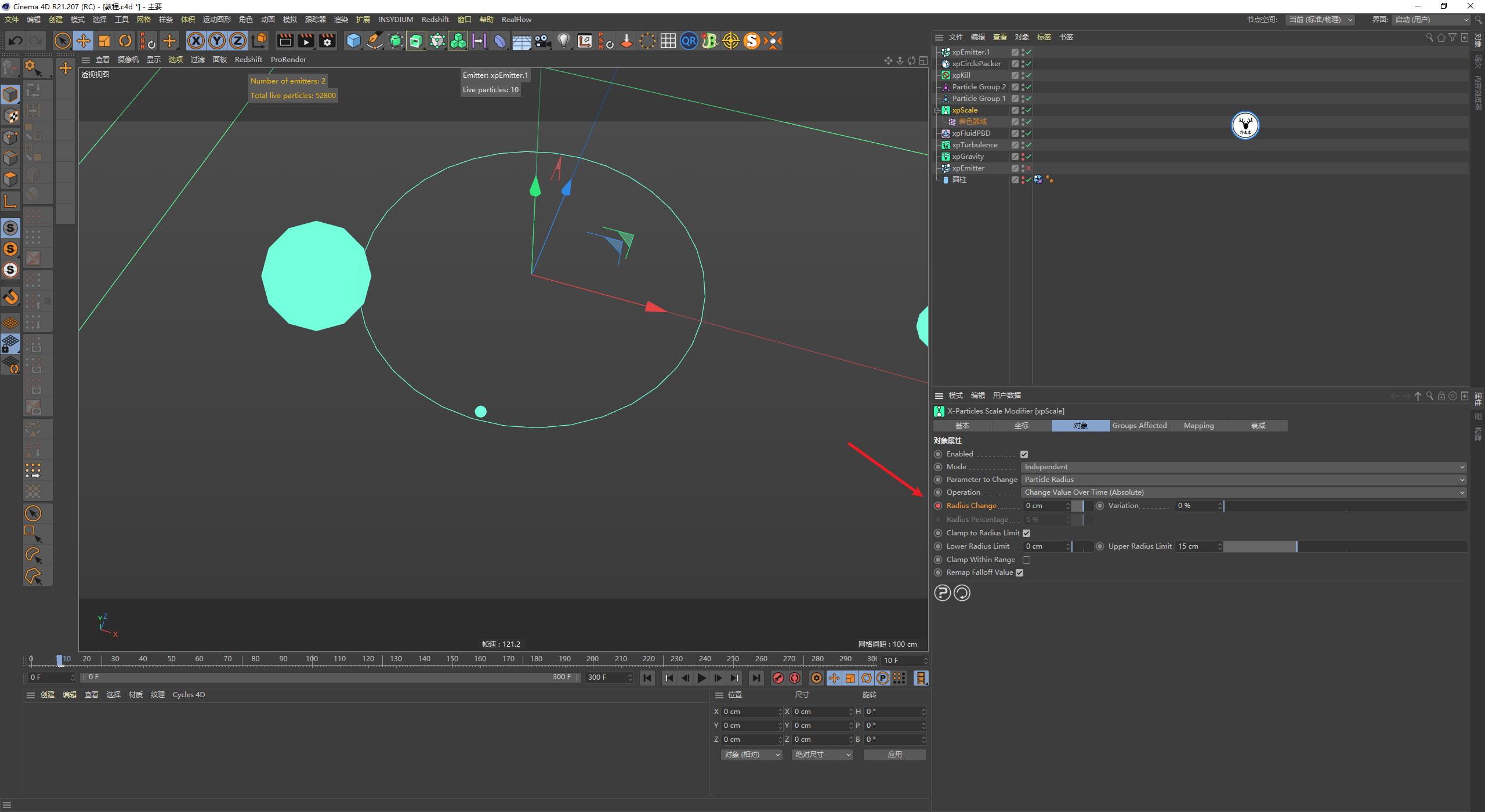This screenshot has height=812, width=1485.
Task: Open the INSYDIUM menu
Action: [x=395, y=19]
